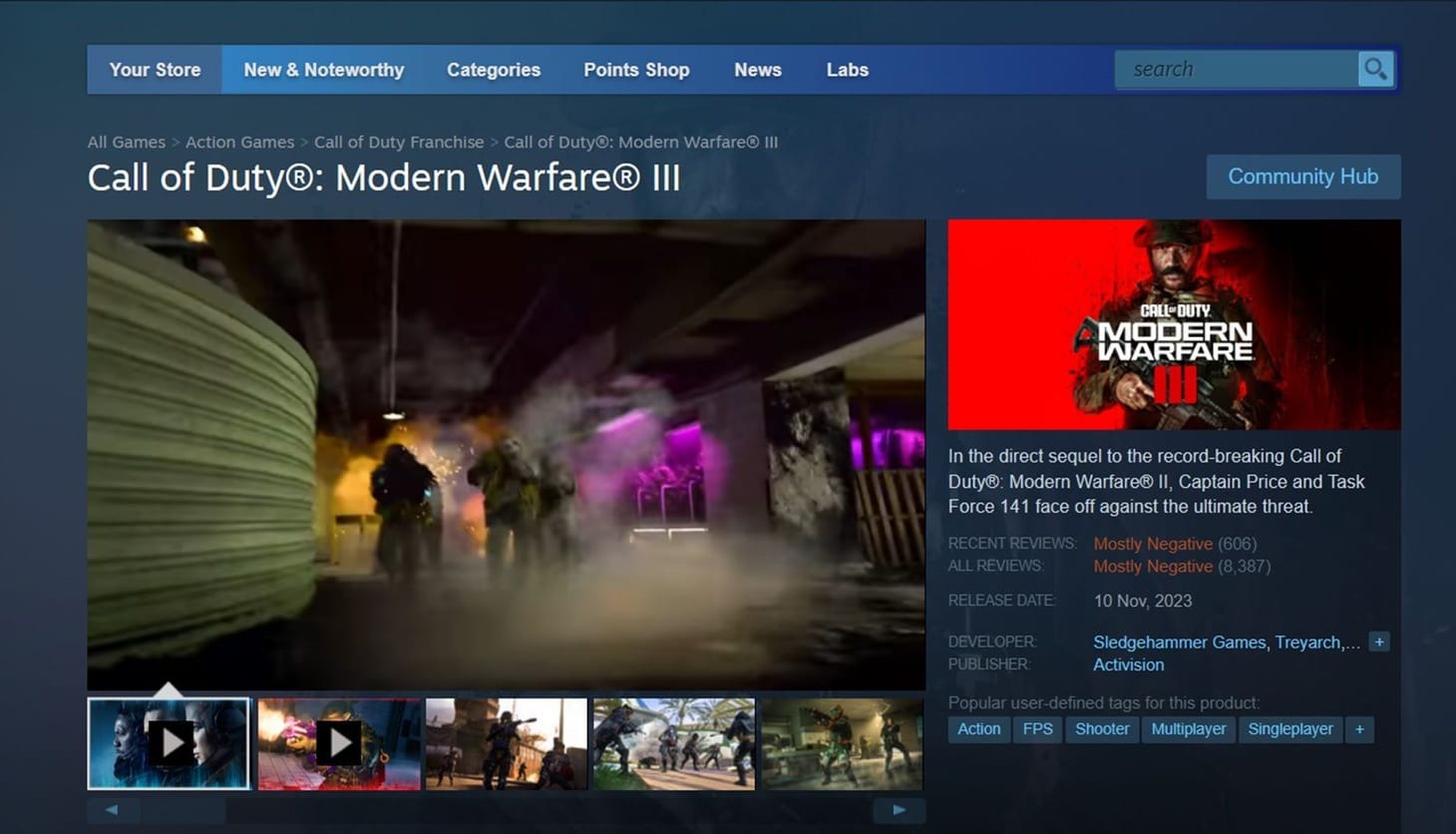Click the left arrow below the screenshots

point(113,810)
